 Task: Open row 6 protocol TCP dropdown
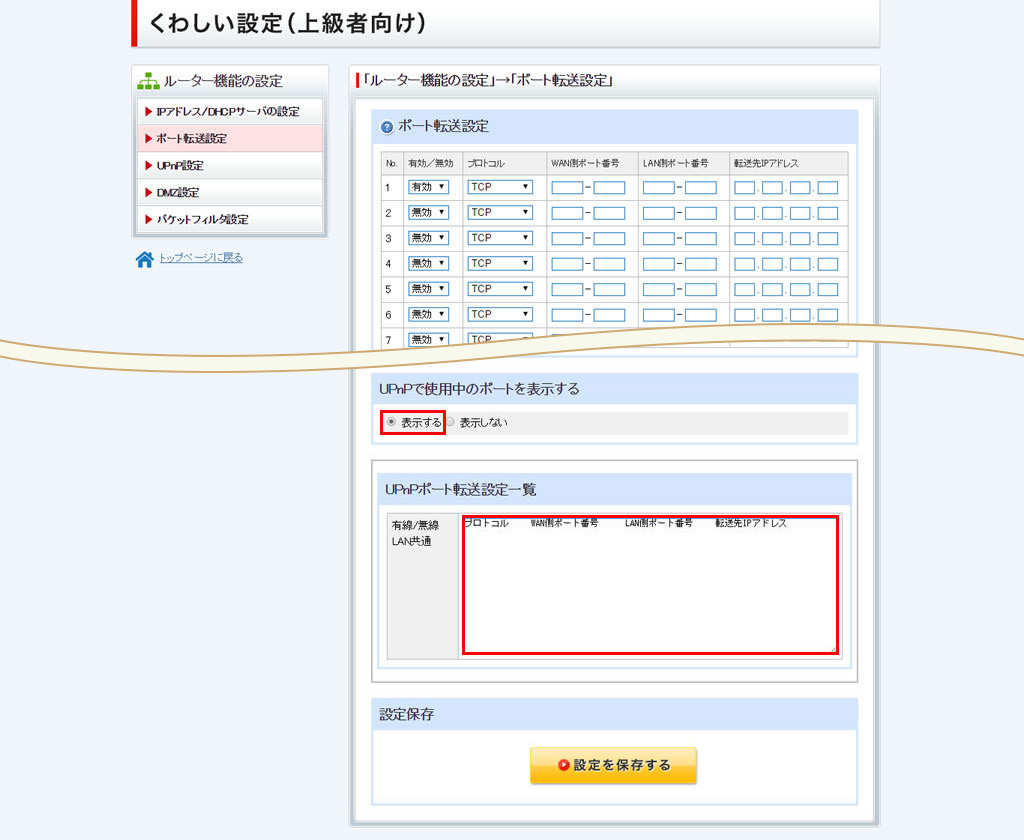499,314
